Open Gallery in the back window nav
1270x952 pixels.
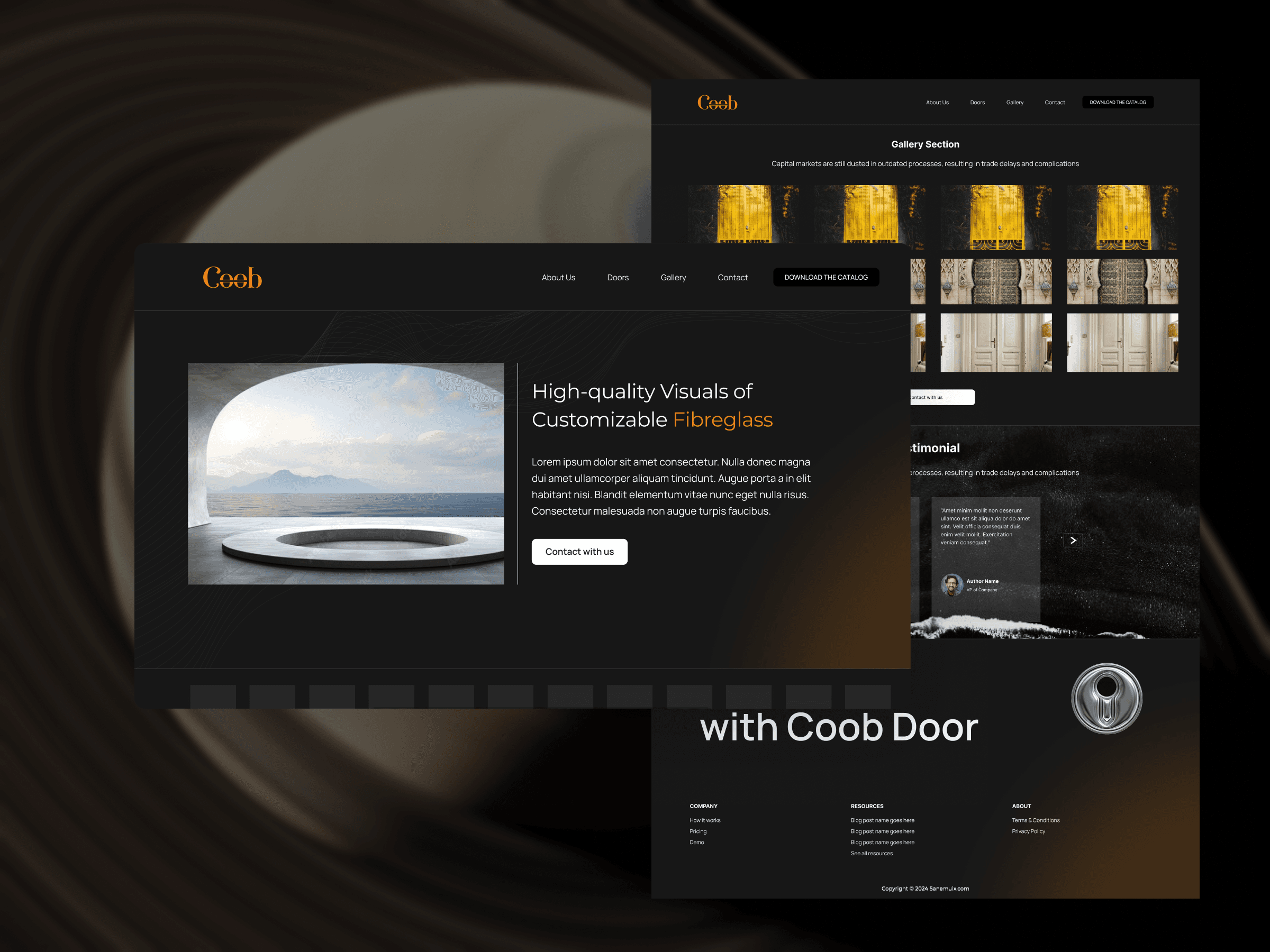coord(1014,102)
